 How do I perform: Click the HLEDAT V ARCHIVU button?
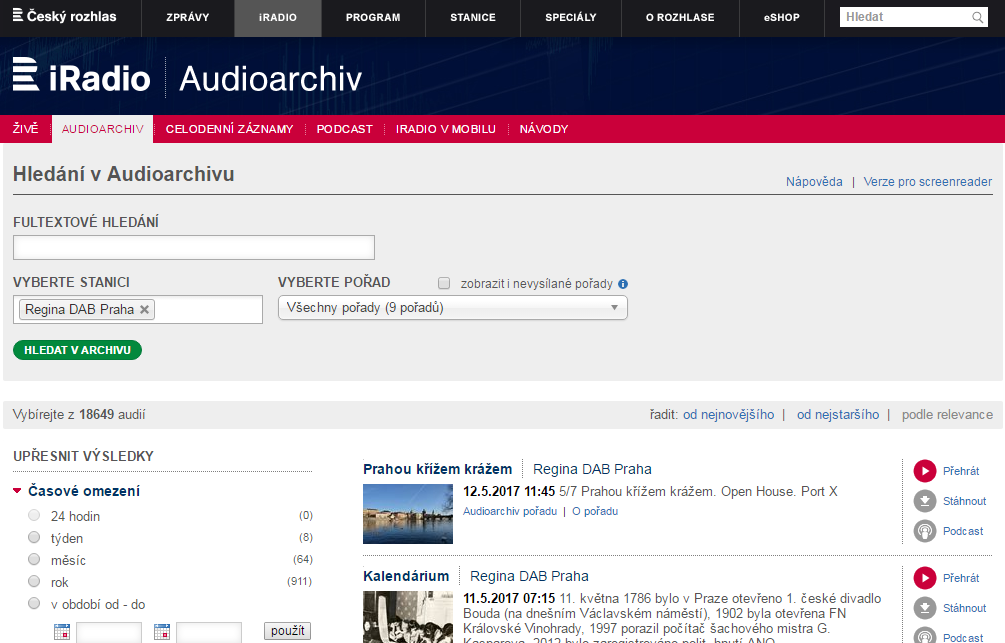point(78,350)
